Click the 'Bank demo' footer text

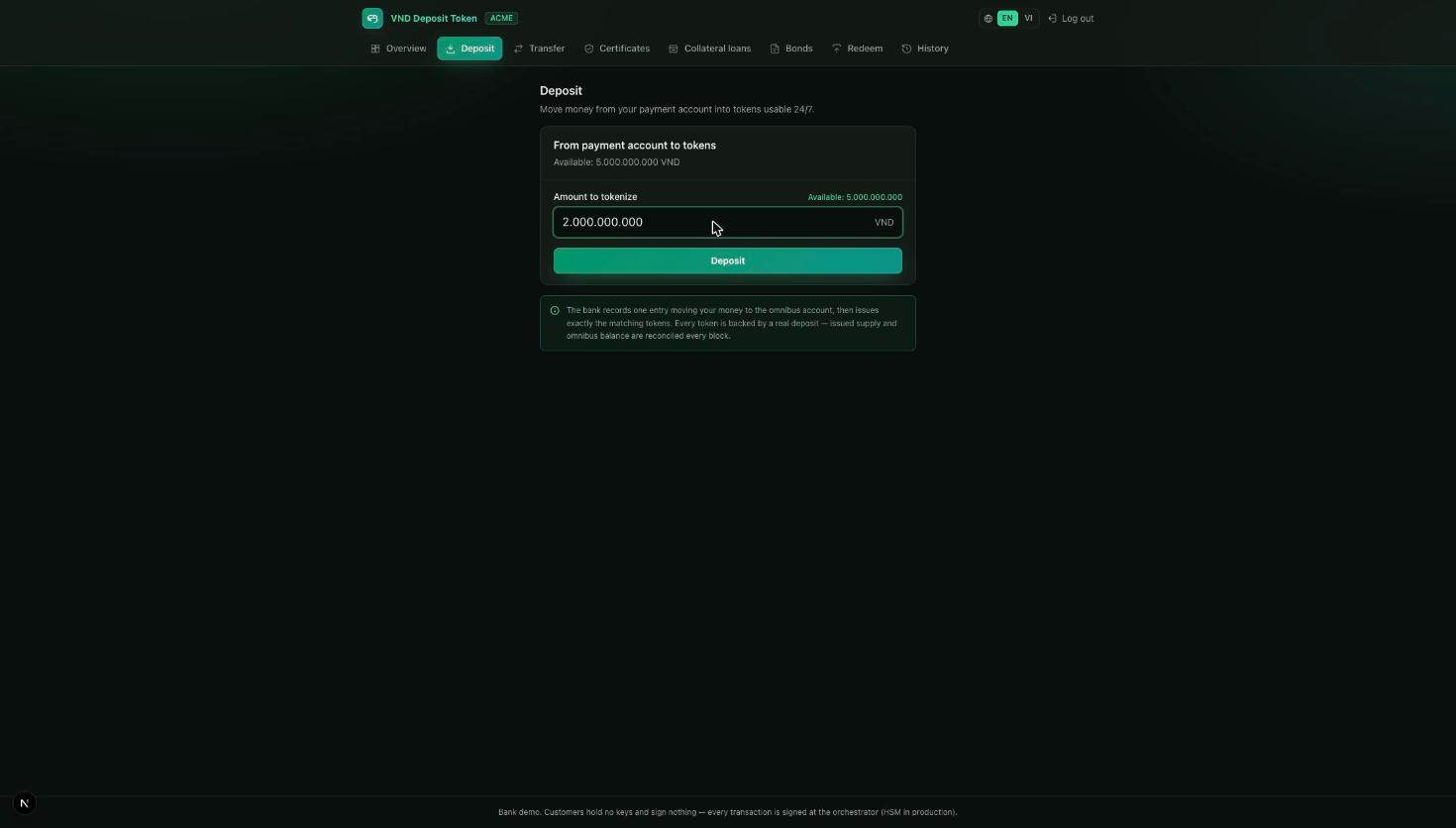point(728,812)
